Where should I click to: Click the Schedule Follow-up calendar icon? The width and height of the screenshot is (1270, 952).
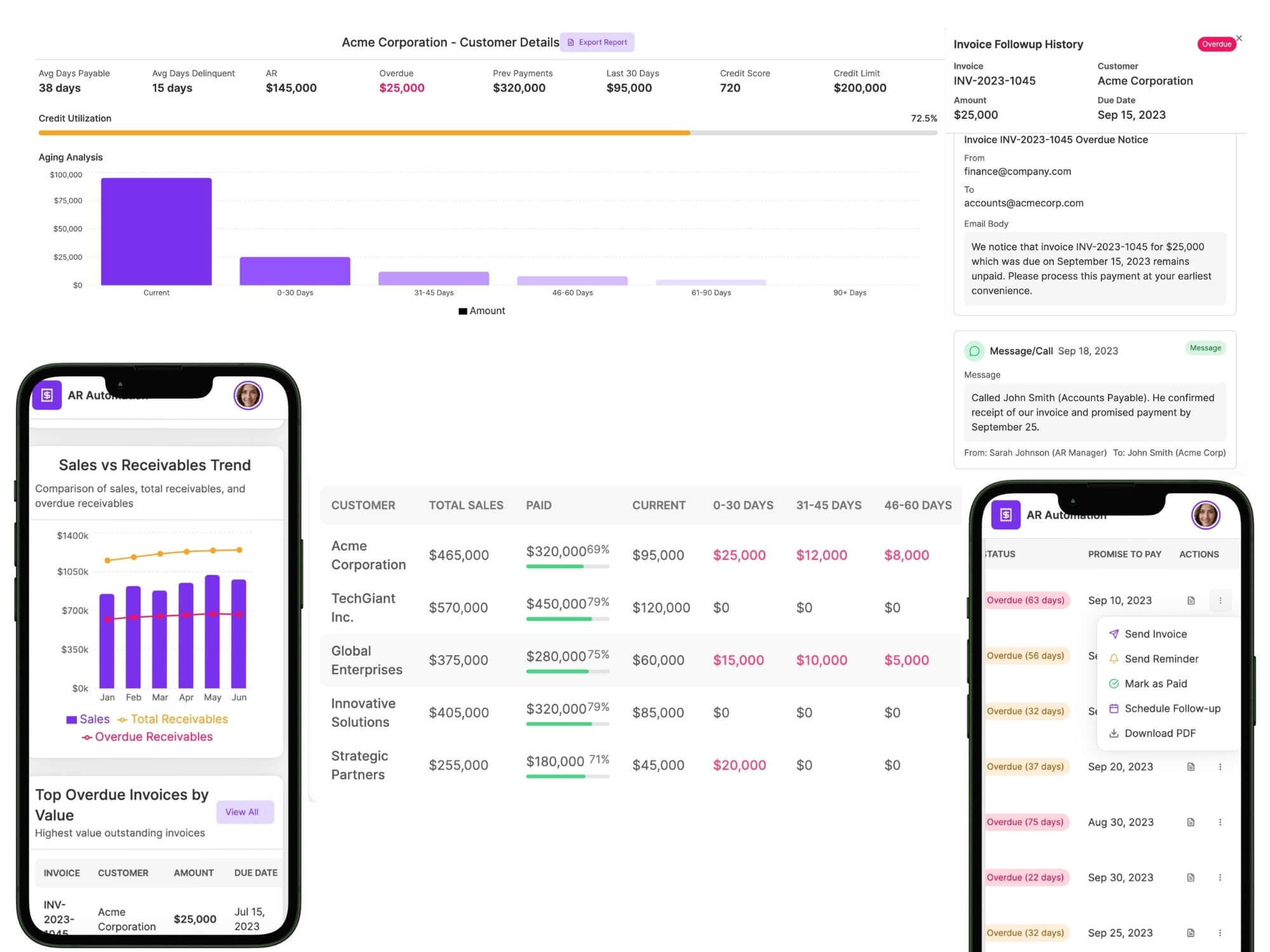coord(1114,708)
